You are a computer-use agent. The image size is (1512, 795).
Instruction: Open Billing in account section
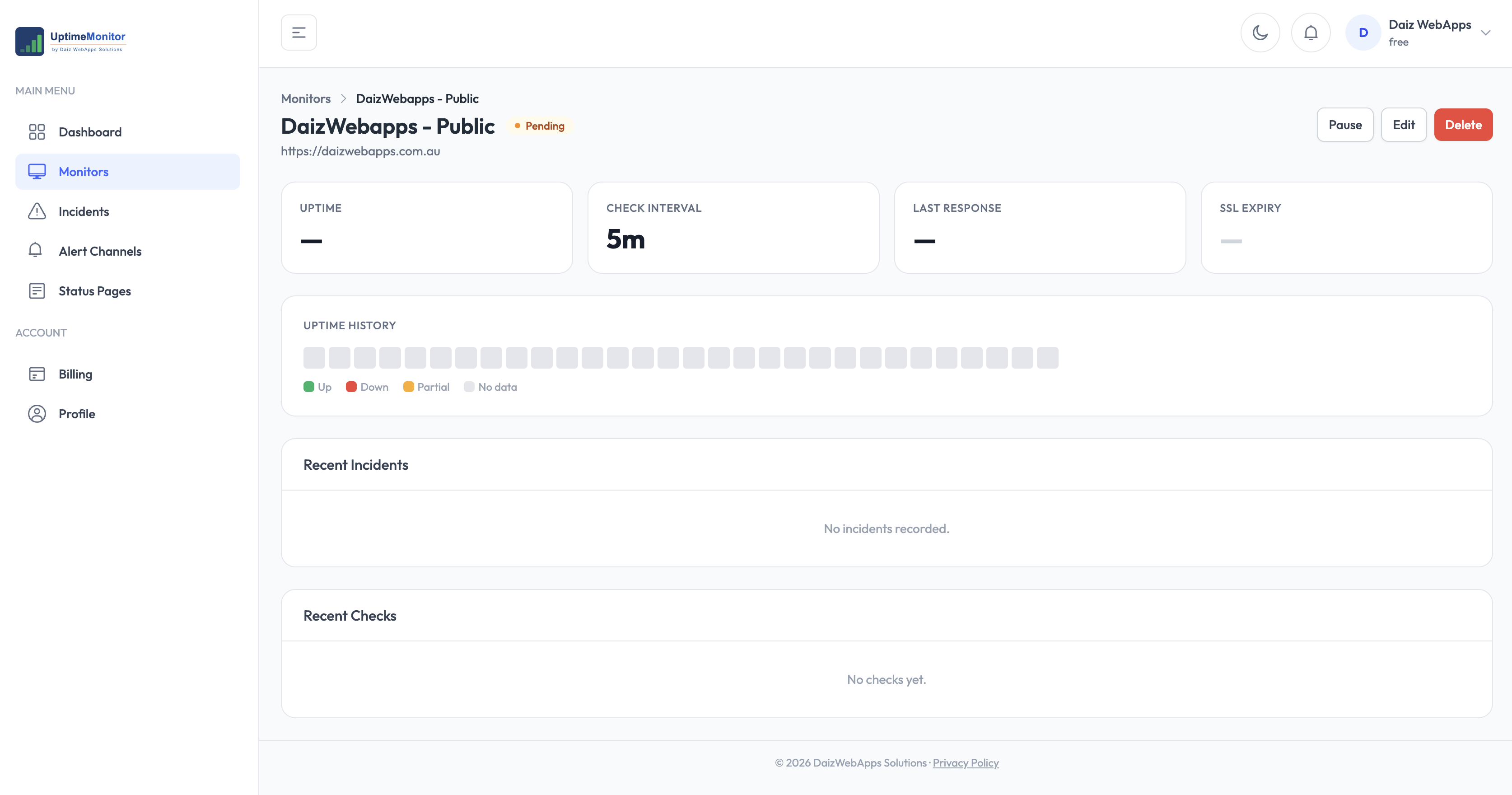coord(127,374)
